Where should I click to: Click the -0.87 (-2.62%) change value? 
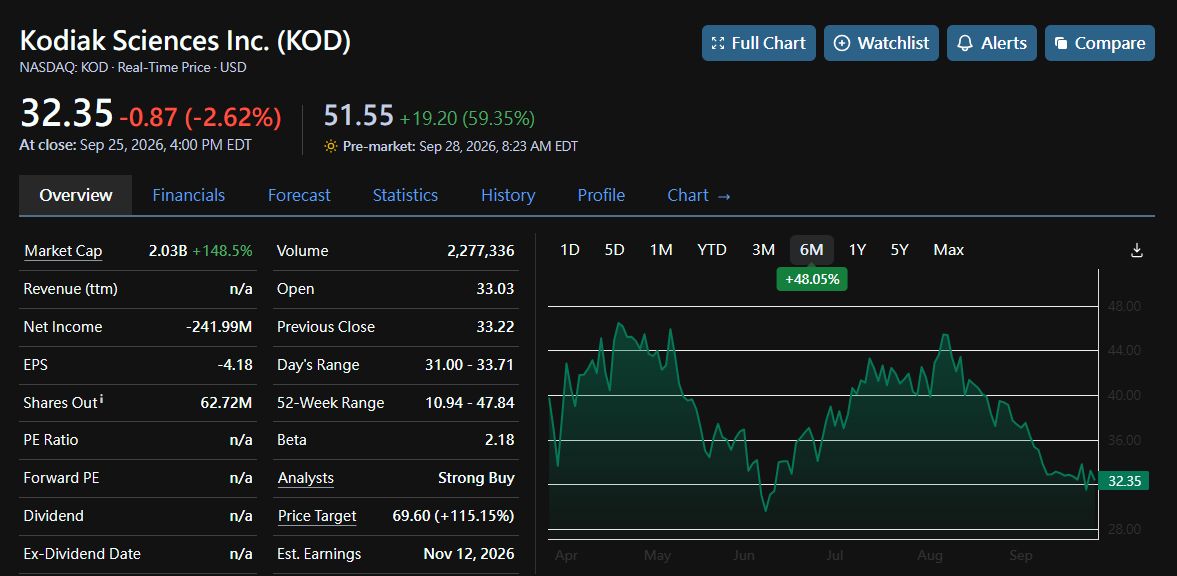(200, 117)
